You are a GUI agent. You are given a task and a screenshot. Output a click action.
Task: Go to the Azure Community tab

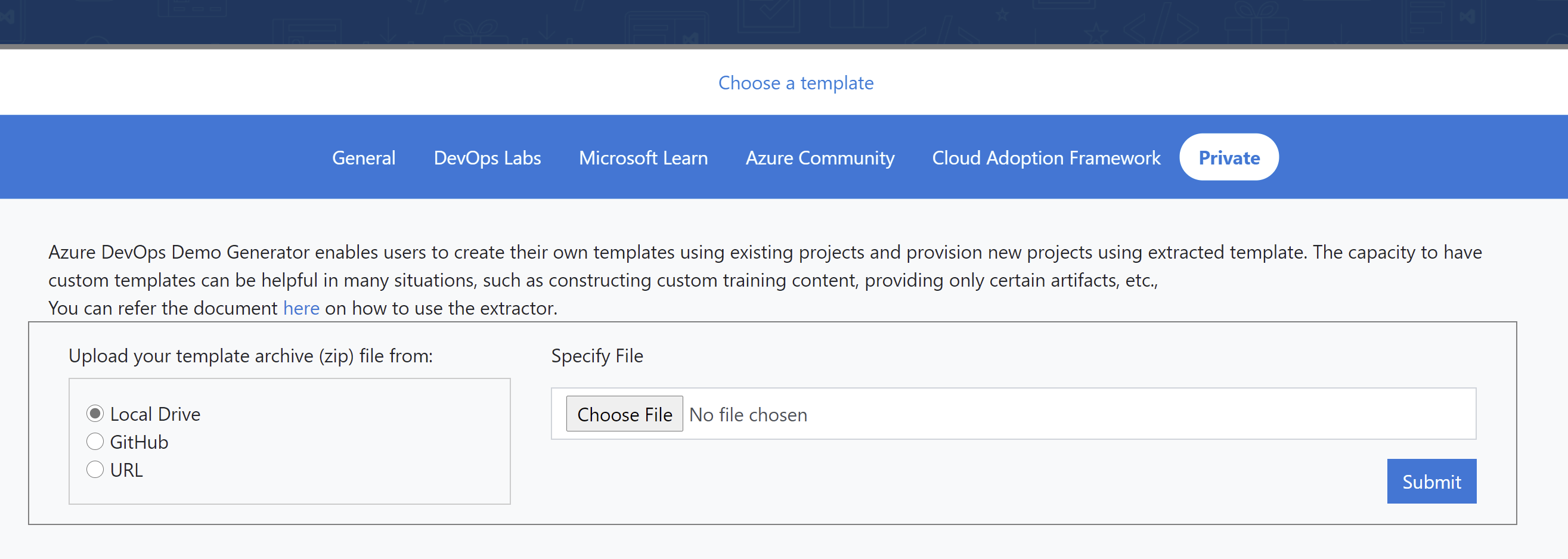point(819,157)
